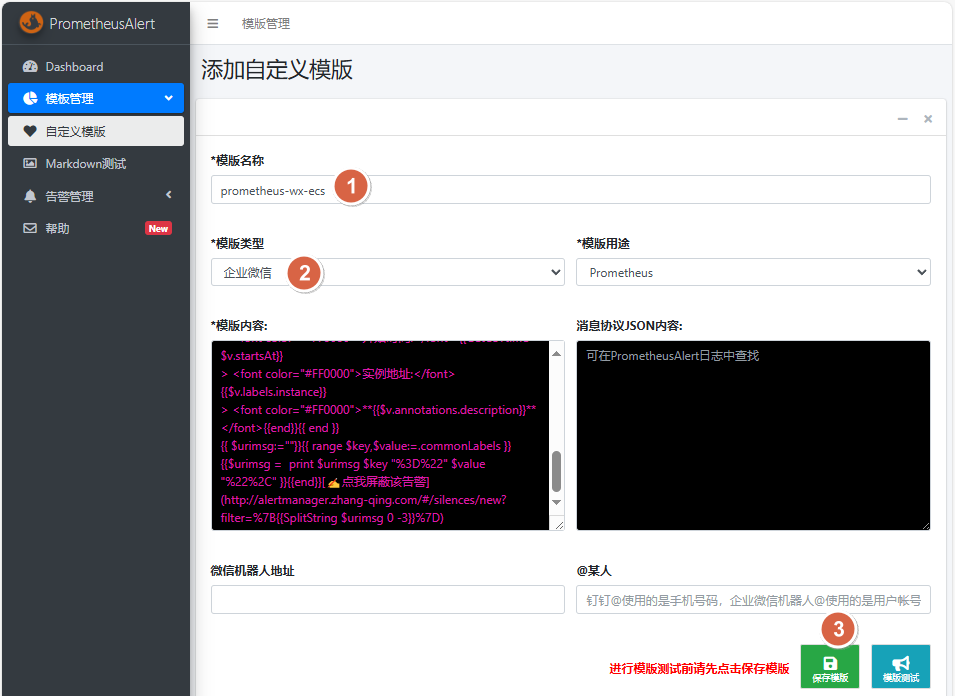Click the Dashboard gauge icon
This screenshot has height=696, width=955.
tap(30, 66)
